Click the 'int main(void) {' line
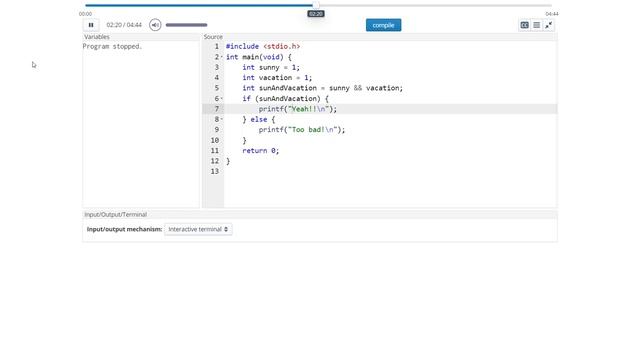The image size is (640, 360). (259, 57)
